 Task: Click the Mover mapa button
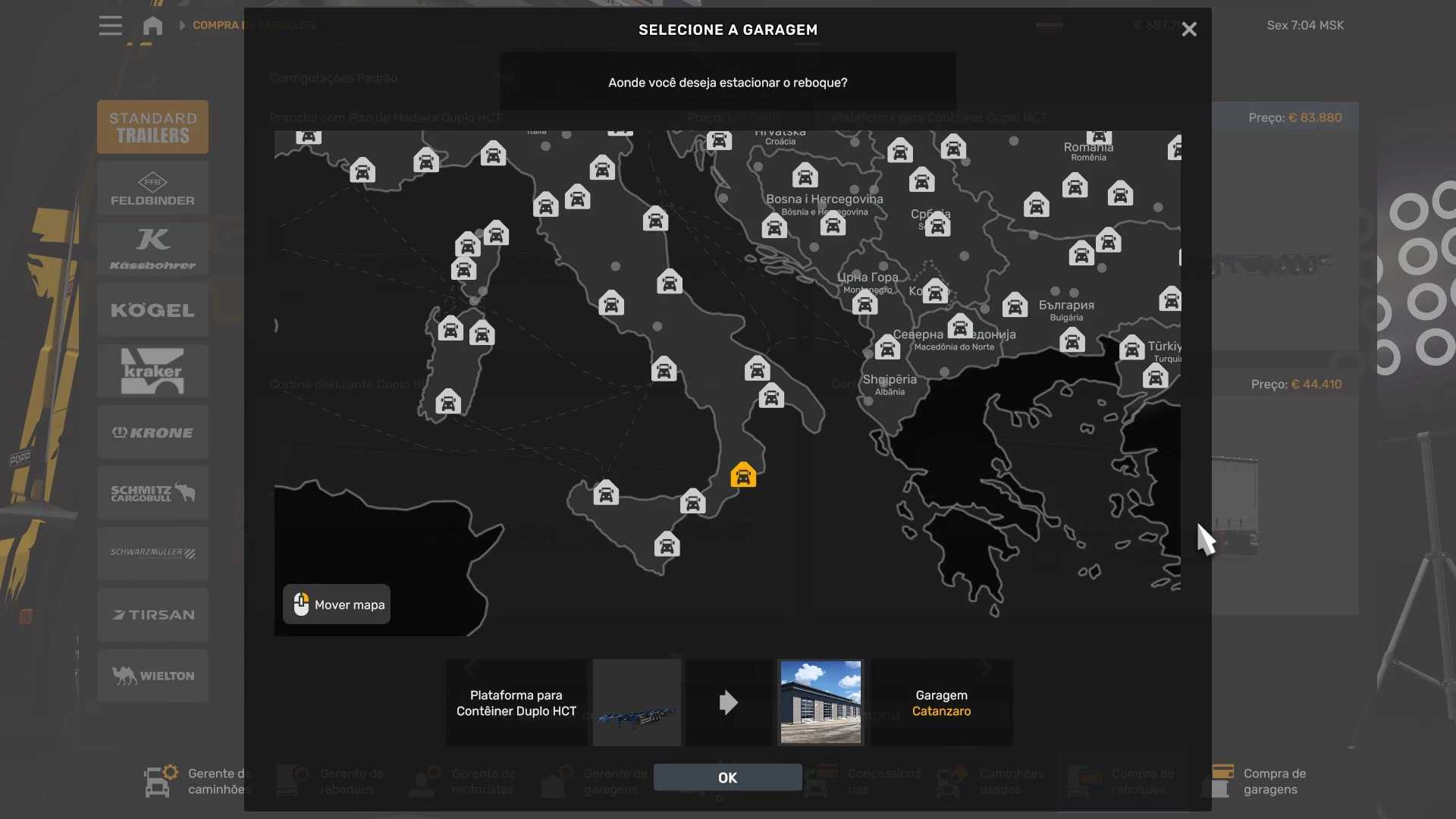pos(337,604)
